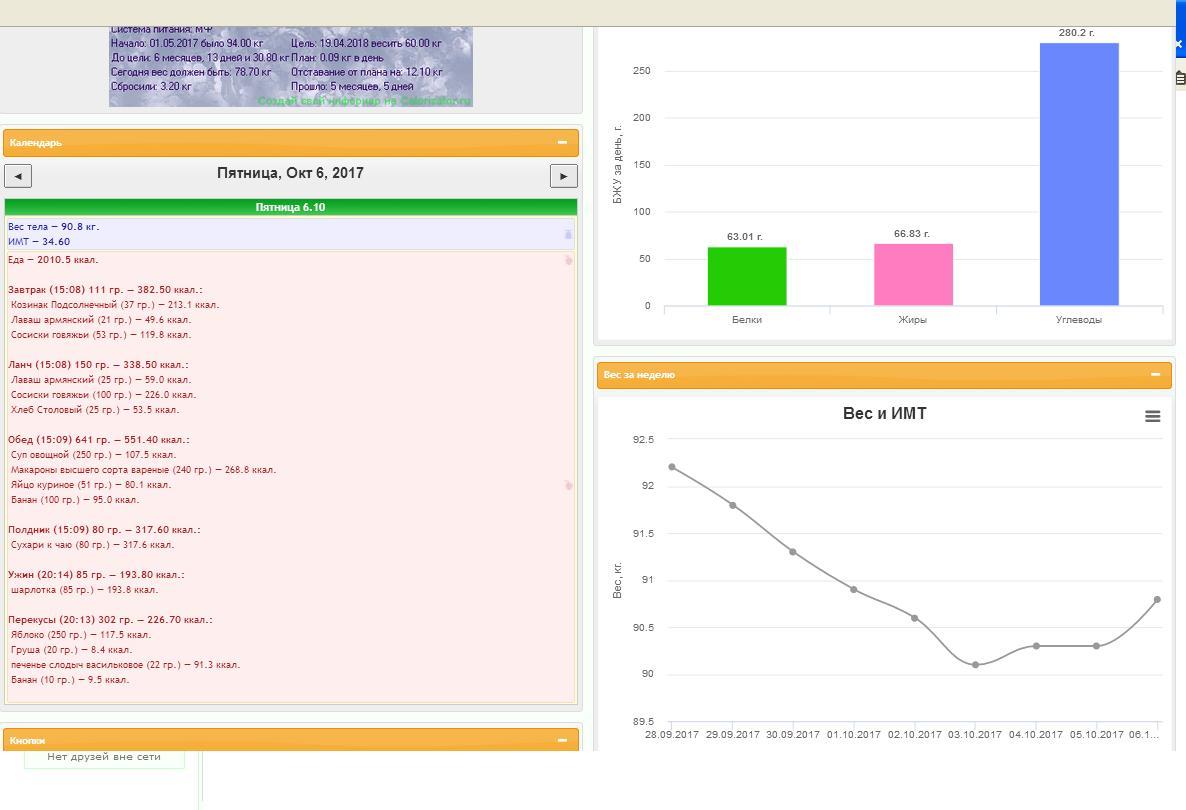
Task: Open the weight chart hamburger menu
Action: pyautogui.click(x=1152, y=417)
